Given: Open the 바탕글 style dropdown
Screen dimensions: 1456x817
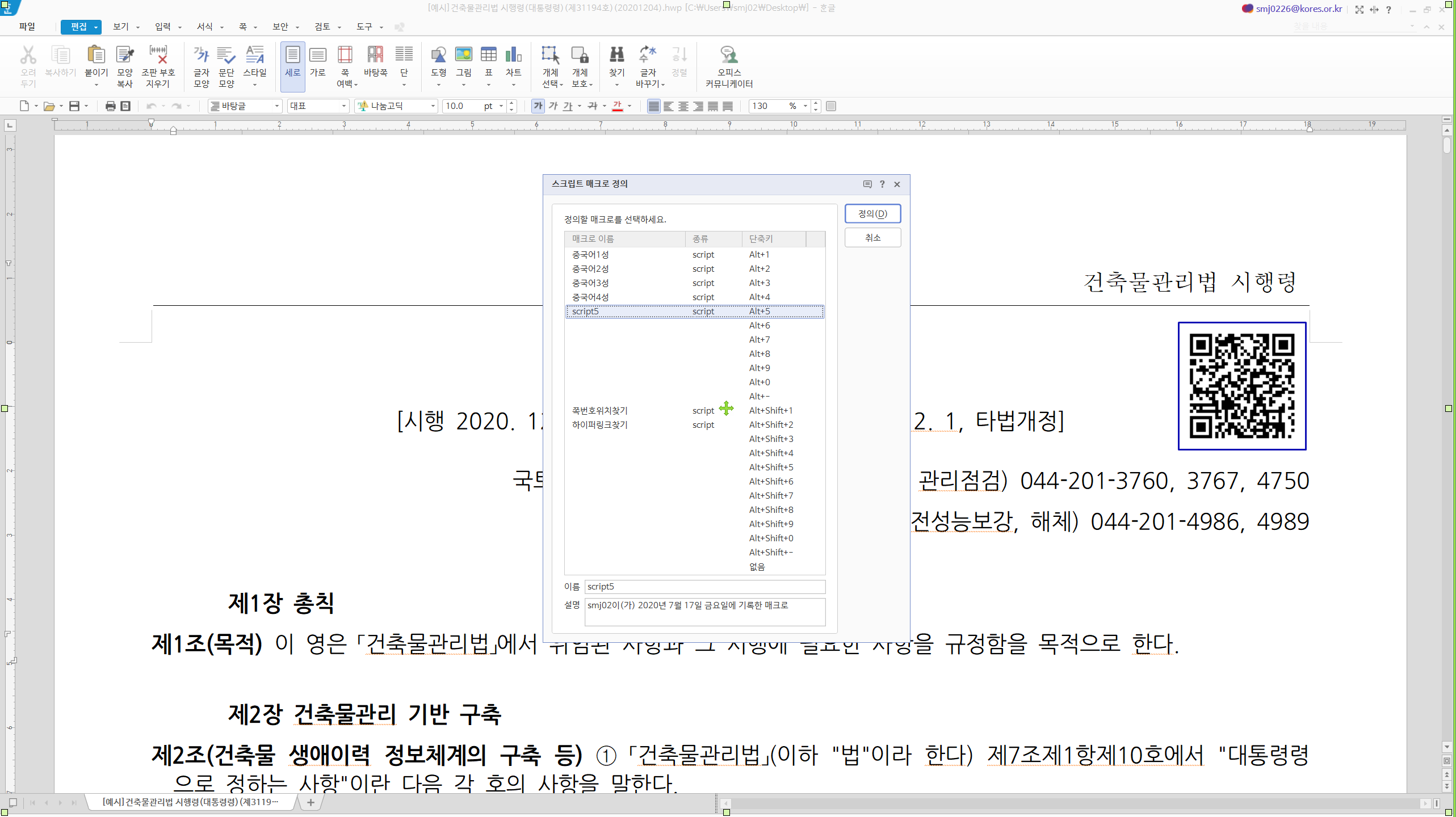Looking at the screenshot, I should [x=277, y=106].
